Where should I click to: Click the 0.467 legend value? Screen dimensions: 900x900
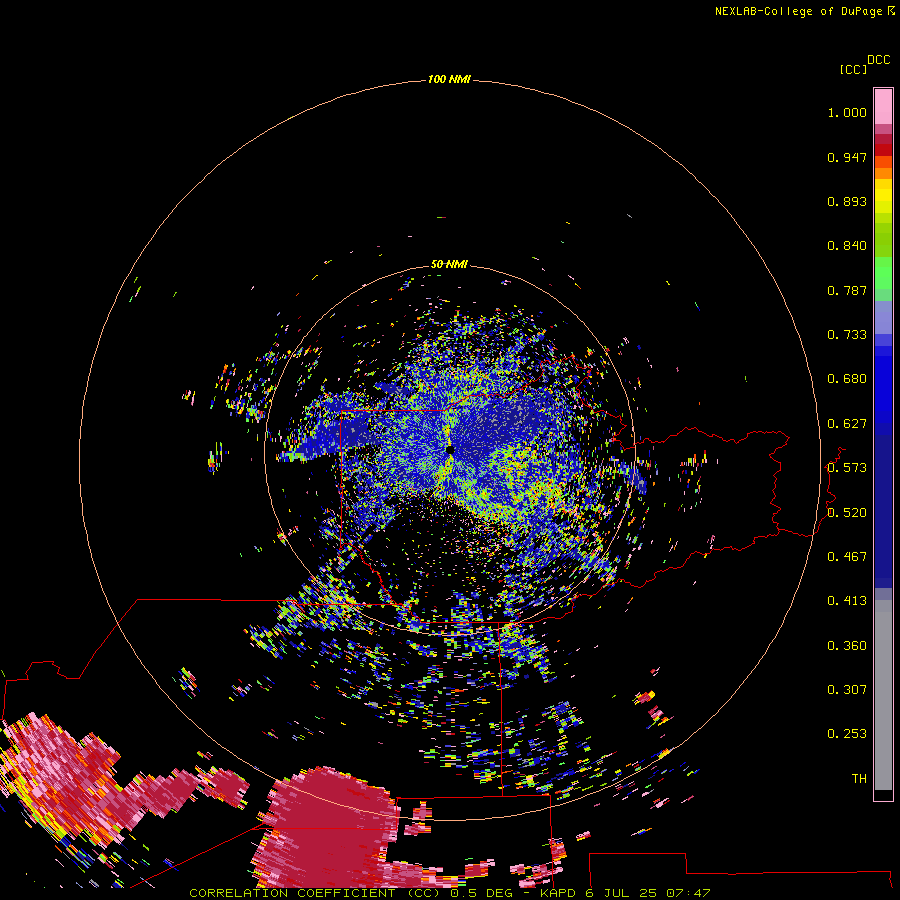pyautogui.click(x=847, y=557)
